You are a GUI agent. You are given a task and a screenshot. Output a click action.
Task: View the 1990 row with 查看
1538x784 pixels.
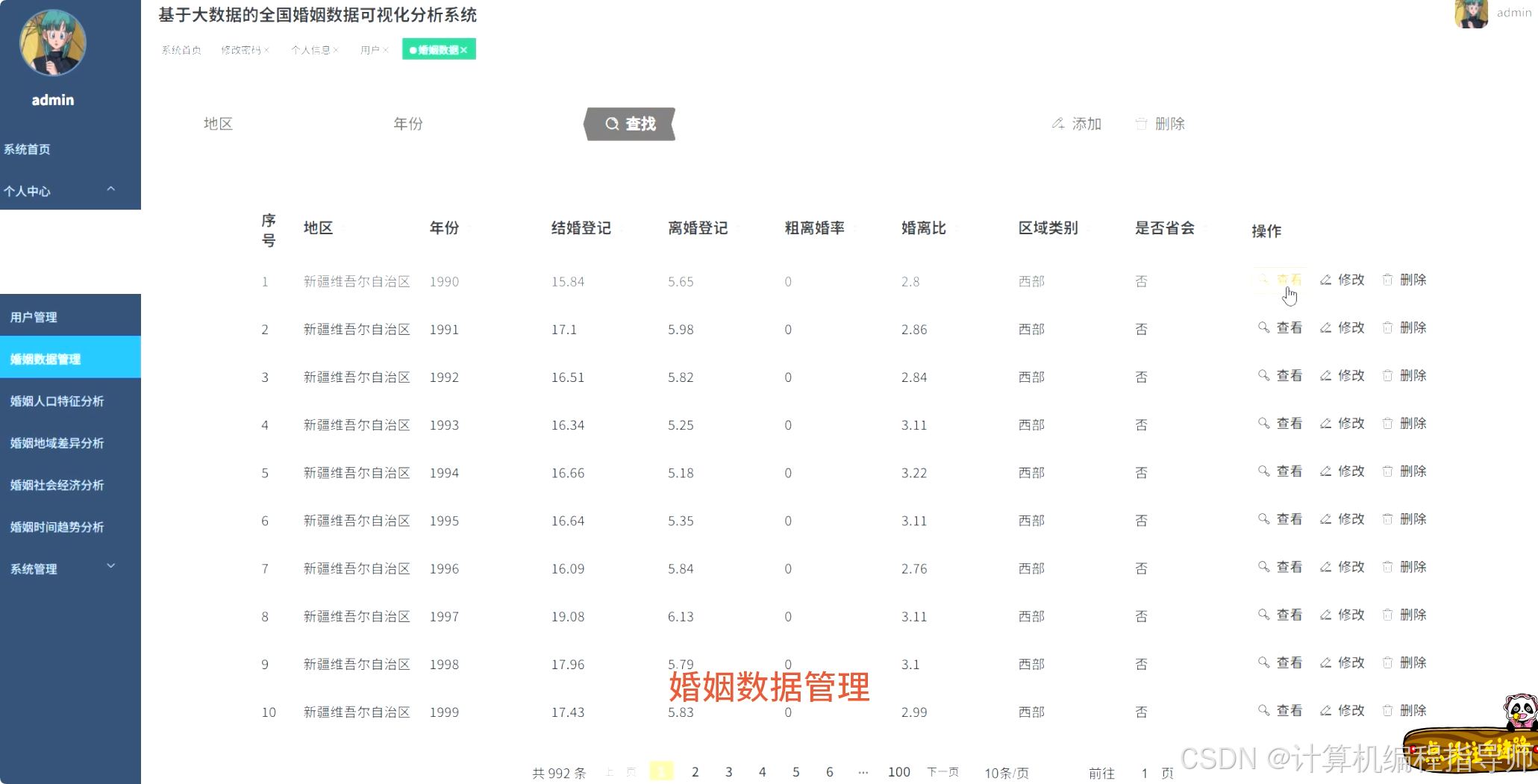point(1281,280)
